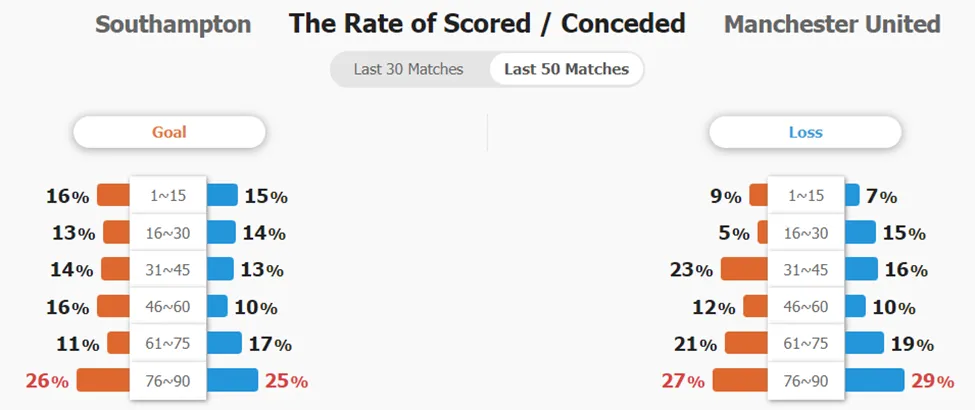Switch to Last 30 Matches

(x=409, y=69)
